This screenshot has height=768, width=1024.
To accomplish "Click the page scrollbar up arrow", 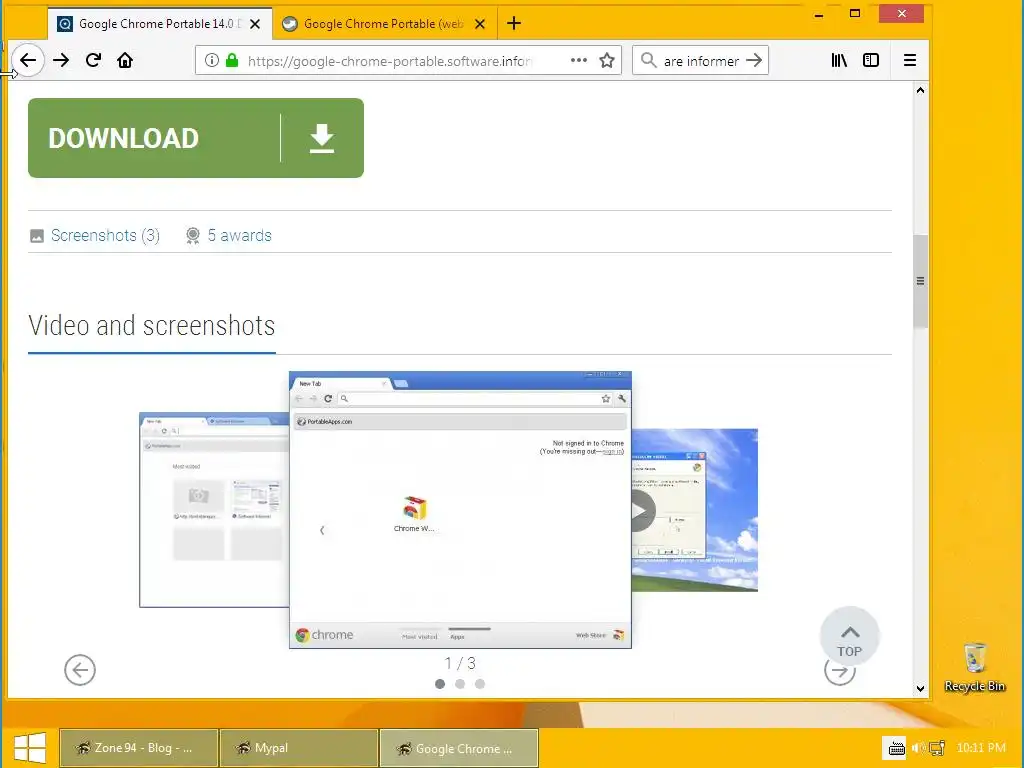I will (920, 91).
